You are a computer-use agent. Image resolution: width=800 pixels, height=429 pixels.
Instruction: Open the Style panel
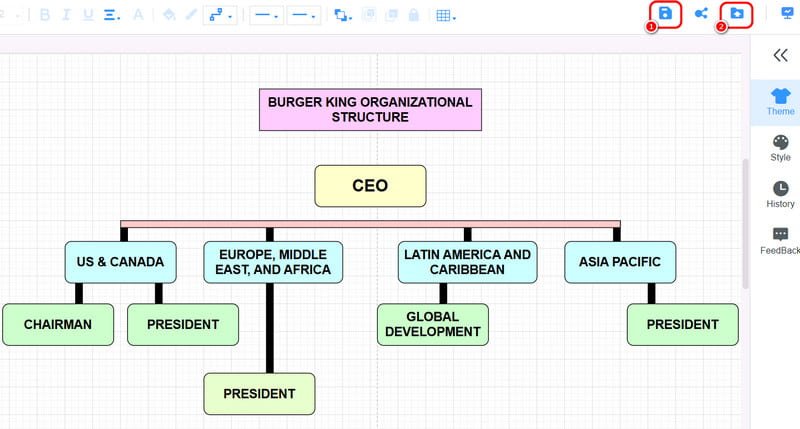780,148
